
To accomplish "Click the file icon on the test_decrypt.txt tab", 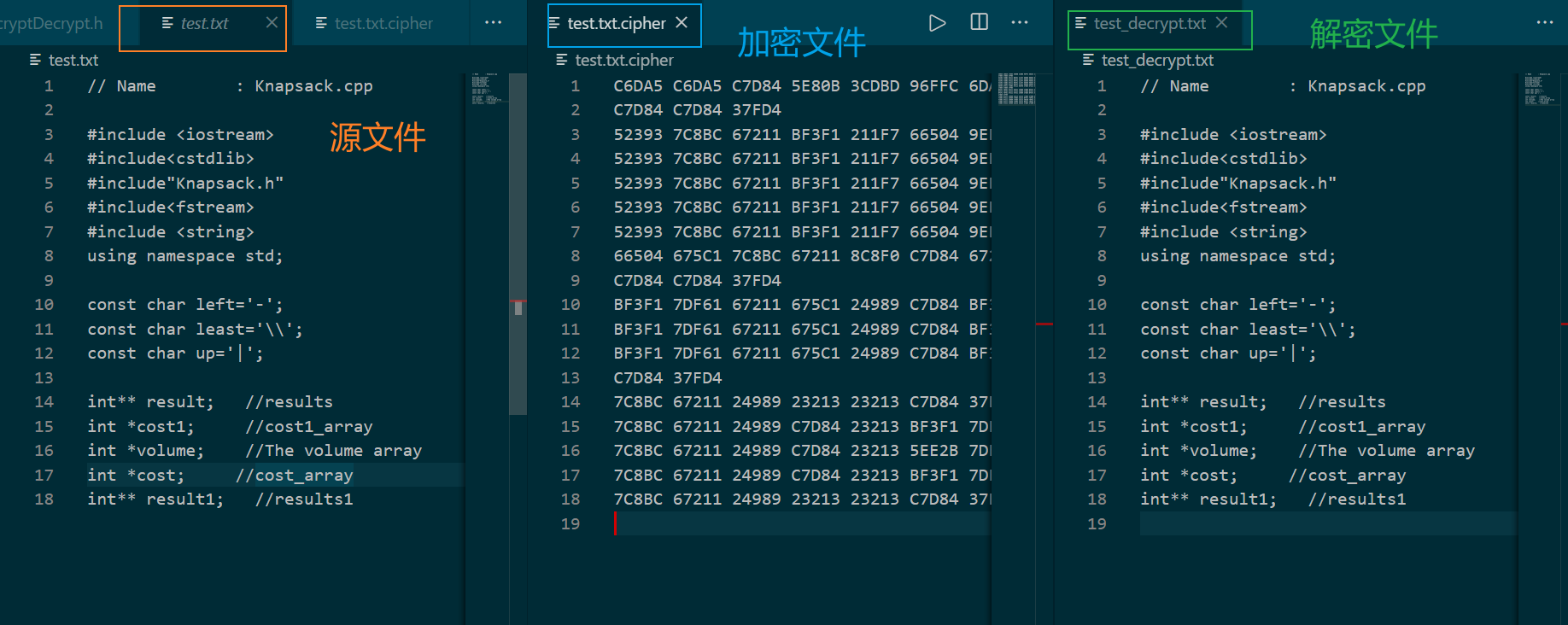I will click(x=1081, y=23).
